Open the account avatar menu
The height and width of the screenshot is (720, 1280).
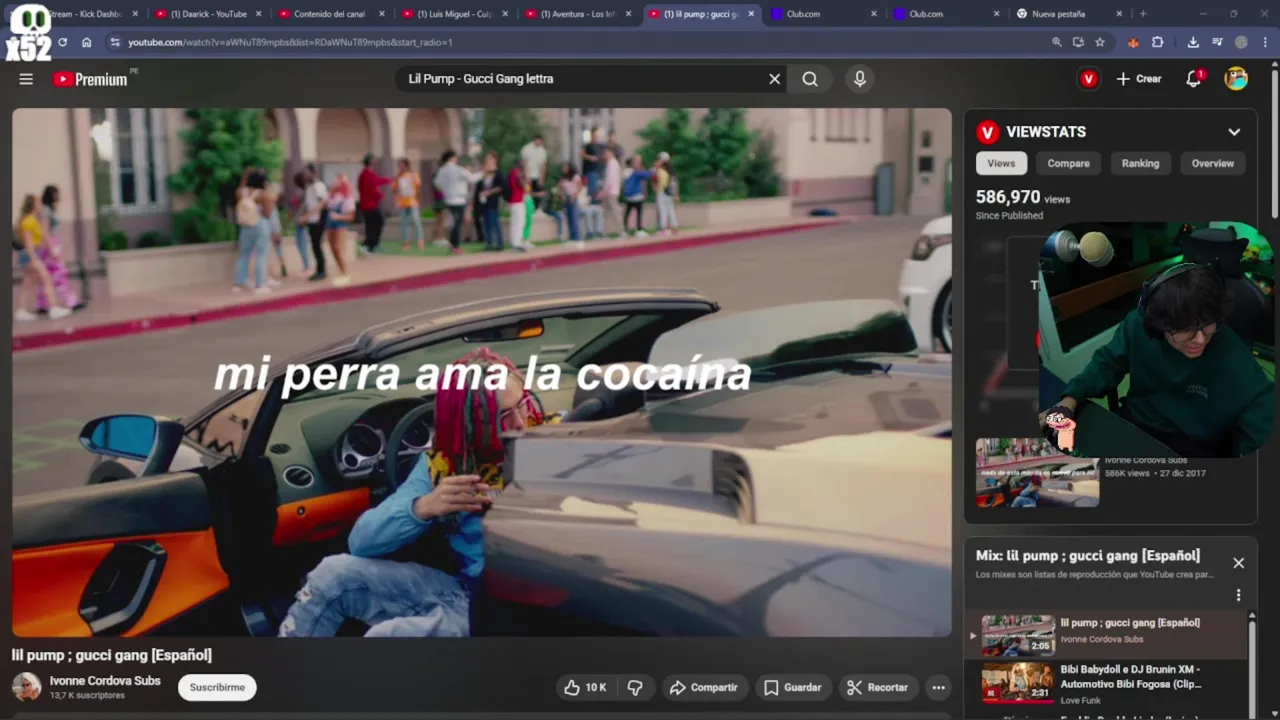tap(1236, 79)
